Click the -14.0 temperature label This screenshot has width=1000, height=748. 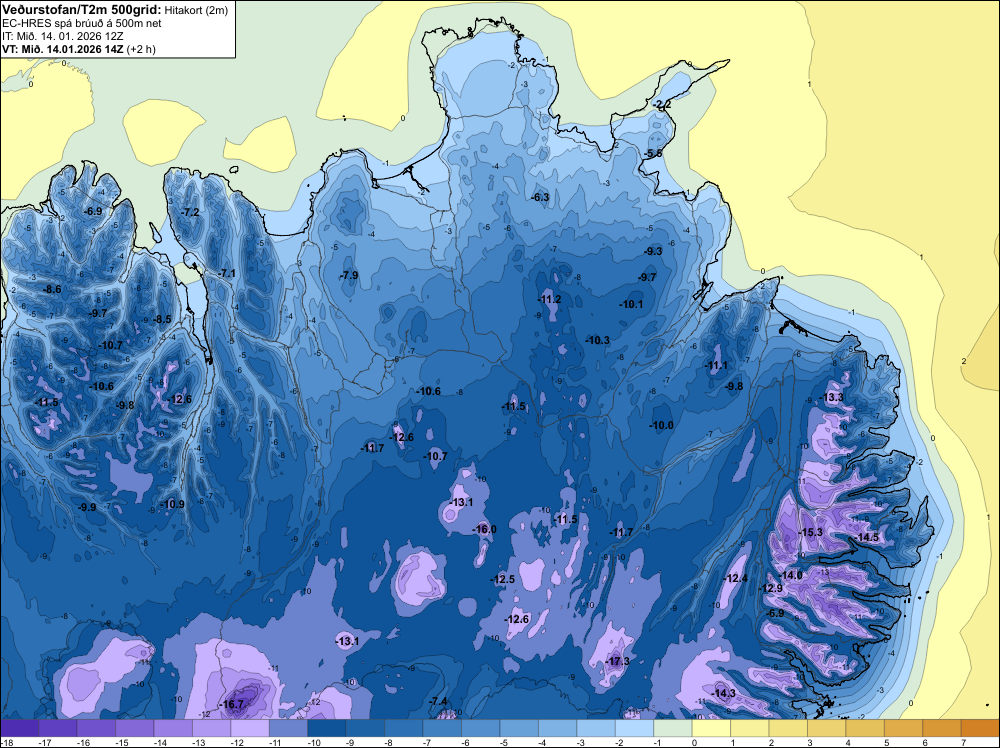tap(791, 576)
